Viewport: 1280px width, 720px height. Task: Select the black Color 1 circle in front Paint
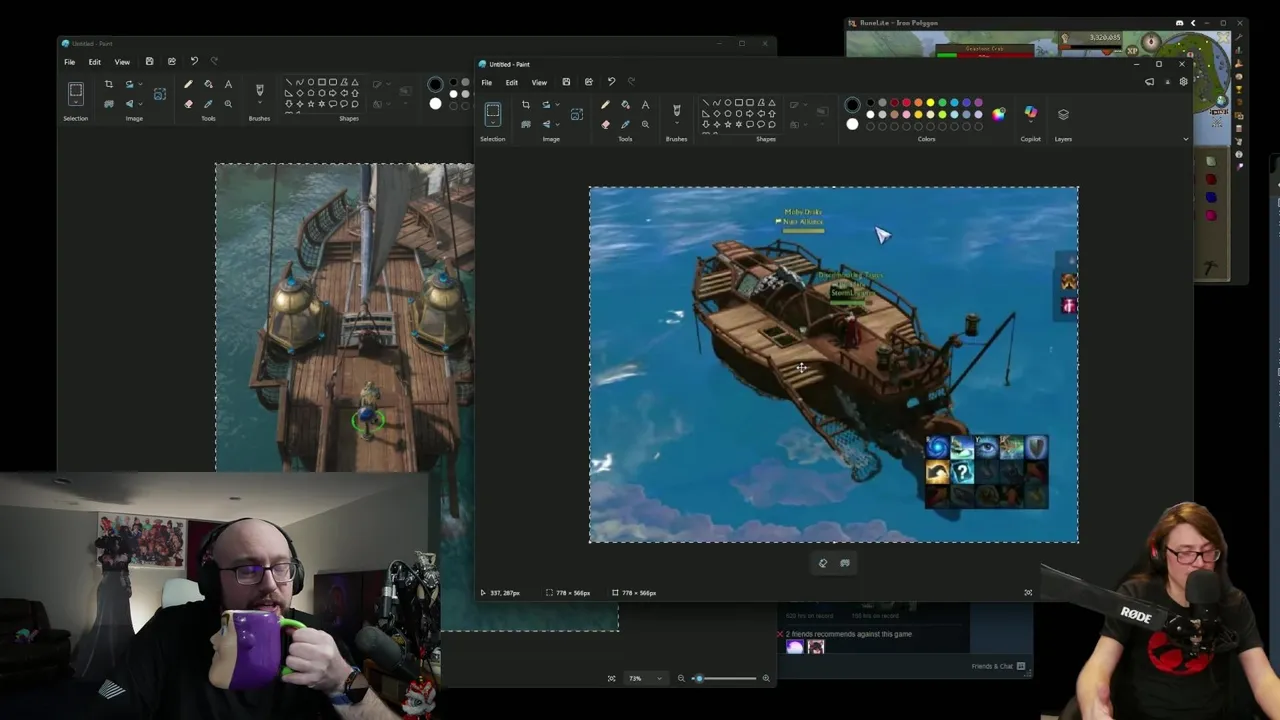[x=852, y=104]
